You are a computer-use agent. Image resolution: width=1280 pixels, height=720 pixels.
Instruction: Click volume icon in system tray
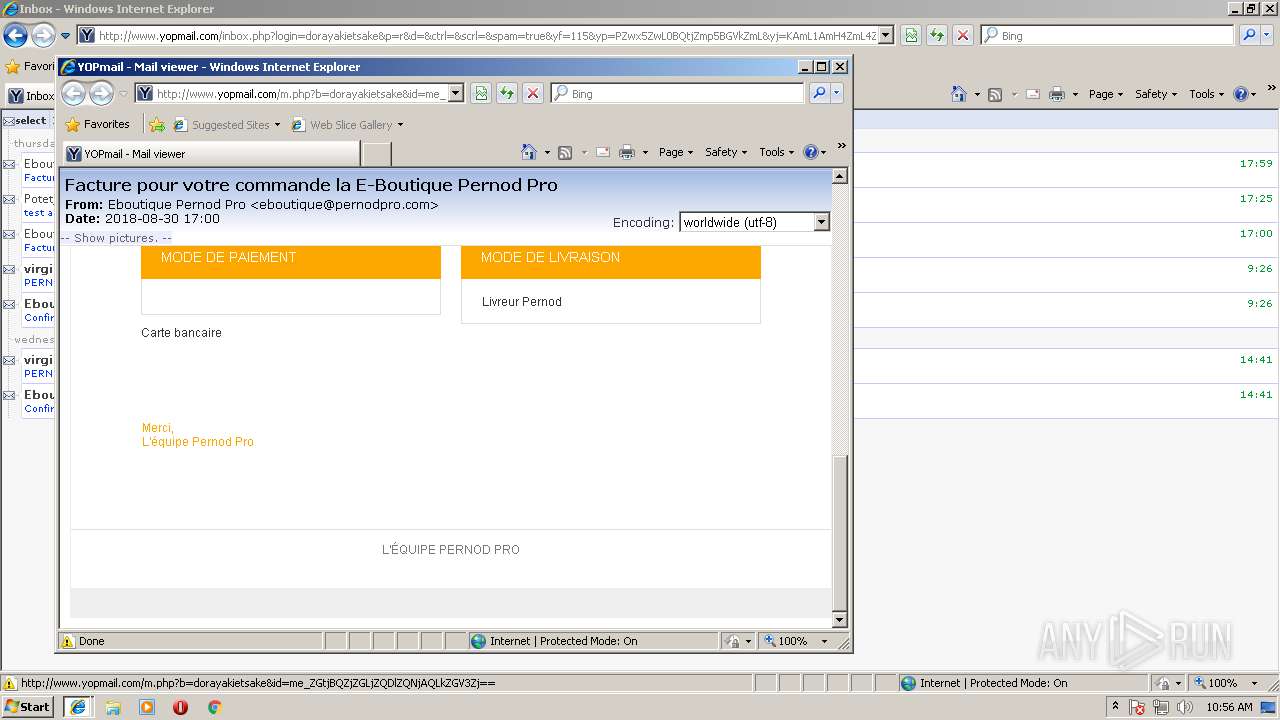pos(1186,707)
